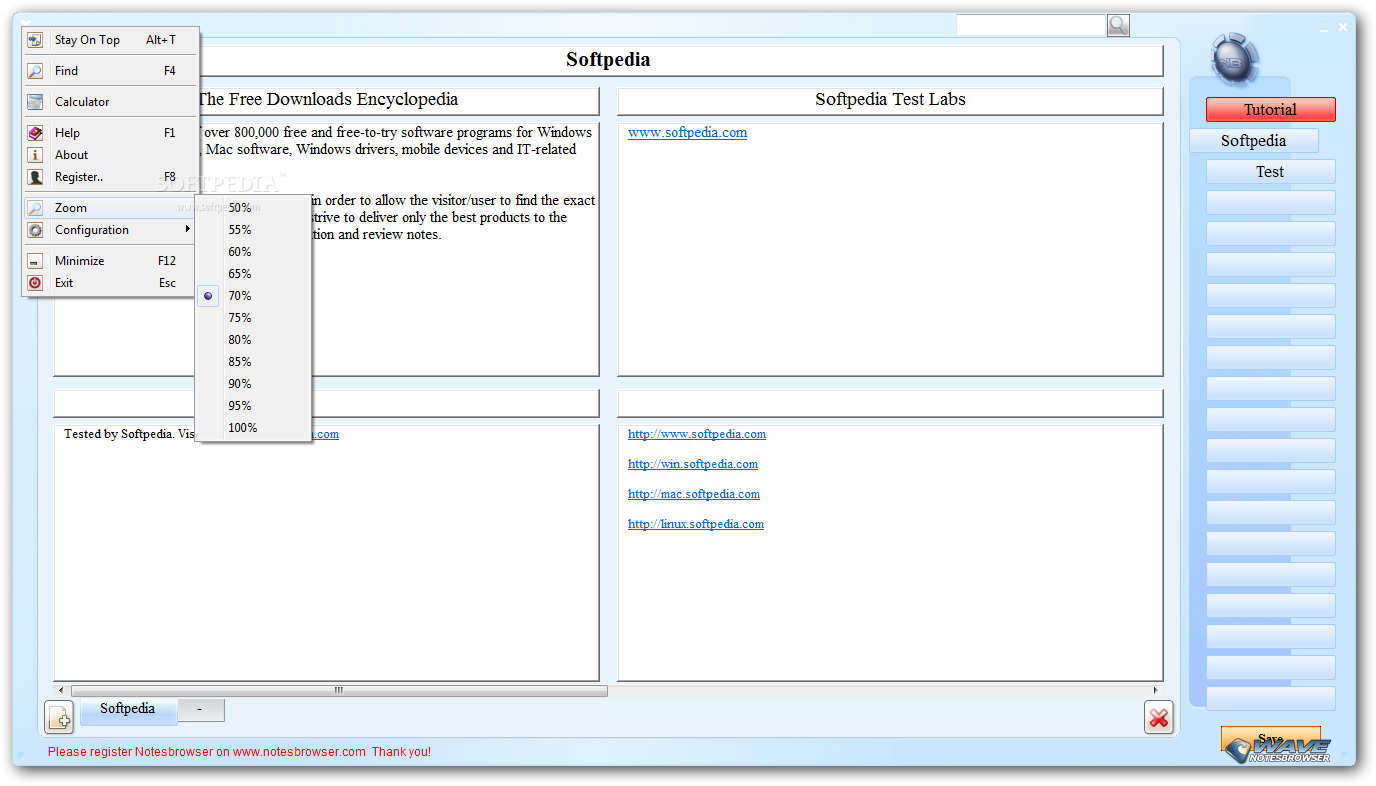Switch zoom to 85%
1376x786 pixels.
(253, 362)
